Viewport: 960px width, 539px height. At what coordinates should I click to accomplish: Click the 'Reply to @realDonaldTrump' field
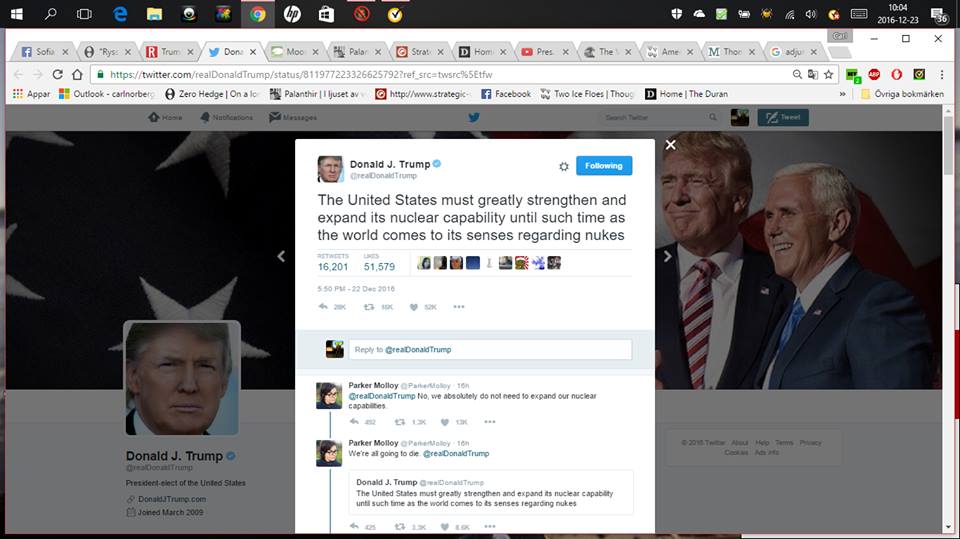[489, 349]
